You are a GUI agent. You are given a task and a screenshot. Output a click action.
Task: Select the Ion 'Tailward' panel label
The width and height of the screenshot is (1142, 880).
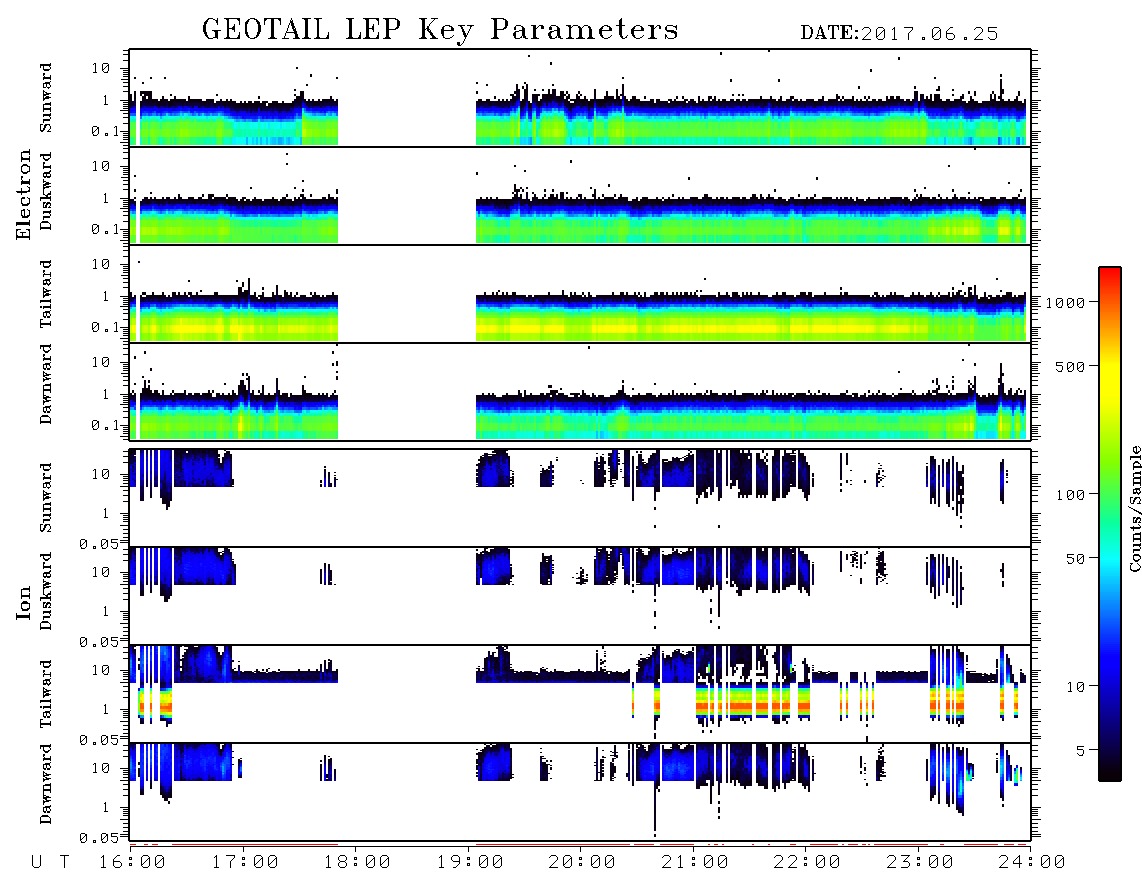[46, 694]
